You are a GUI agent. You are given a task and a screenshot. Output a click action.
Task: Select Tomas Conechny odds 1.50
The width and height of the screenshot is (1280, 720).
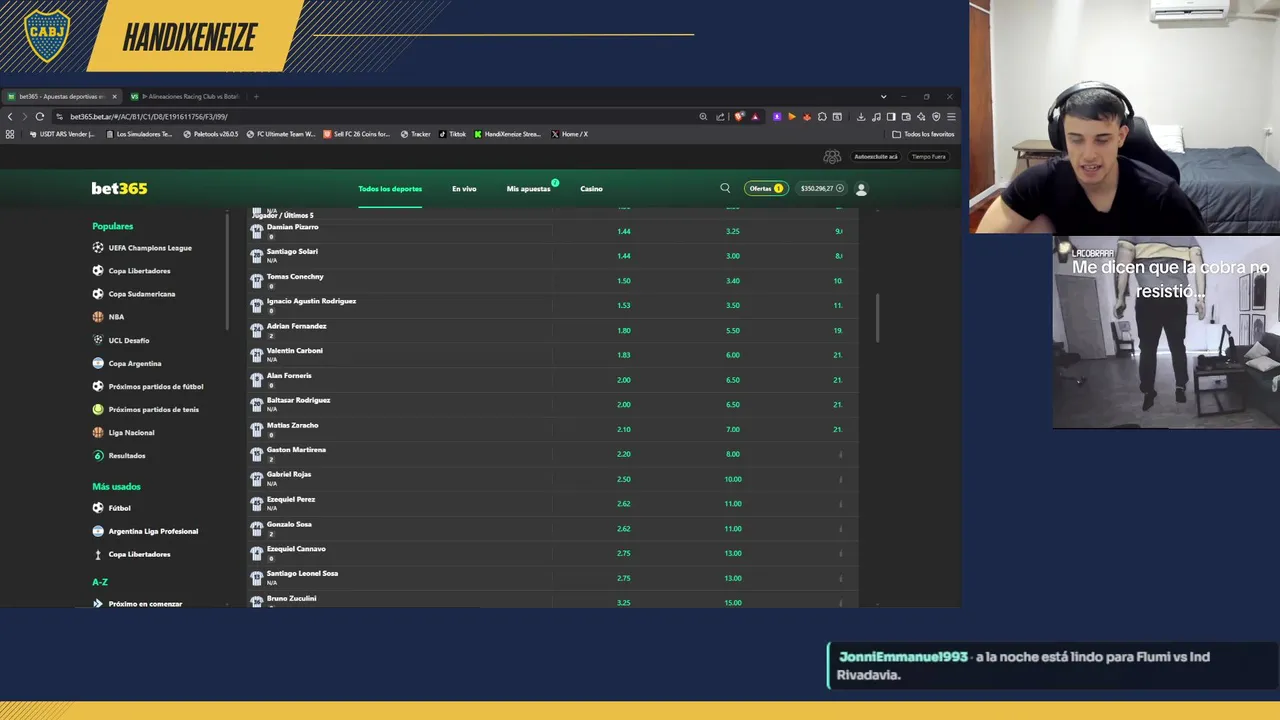click(x=624, y=281)
